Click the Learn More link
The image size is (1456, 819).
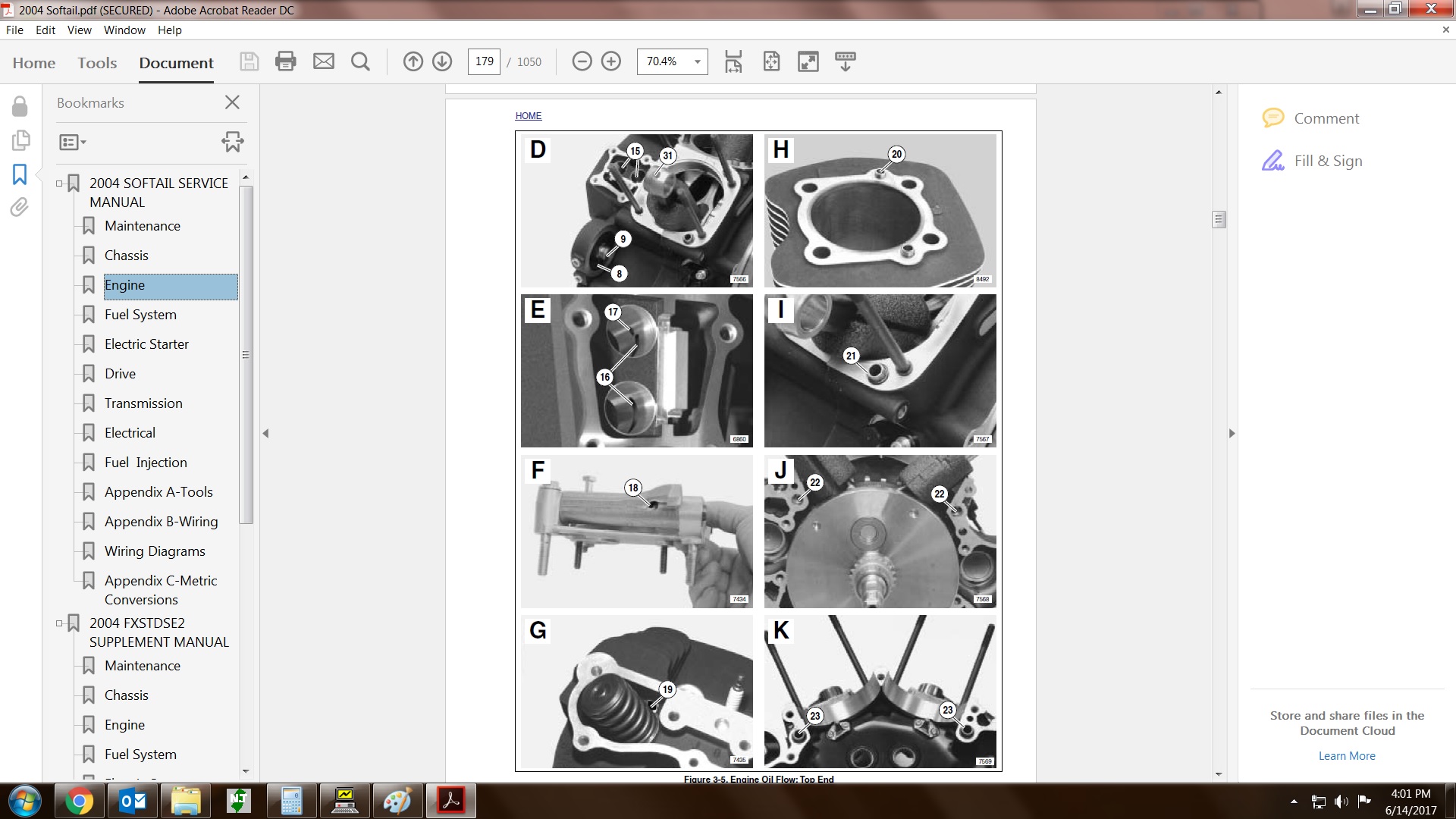click(x=1346, y=756)
